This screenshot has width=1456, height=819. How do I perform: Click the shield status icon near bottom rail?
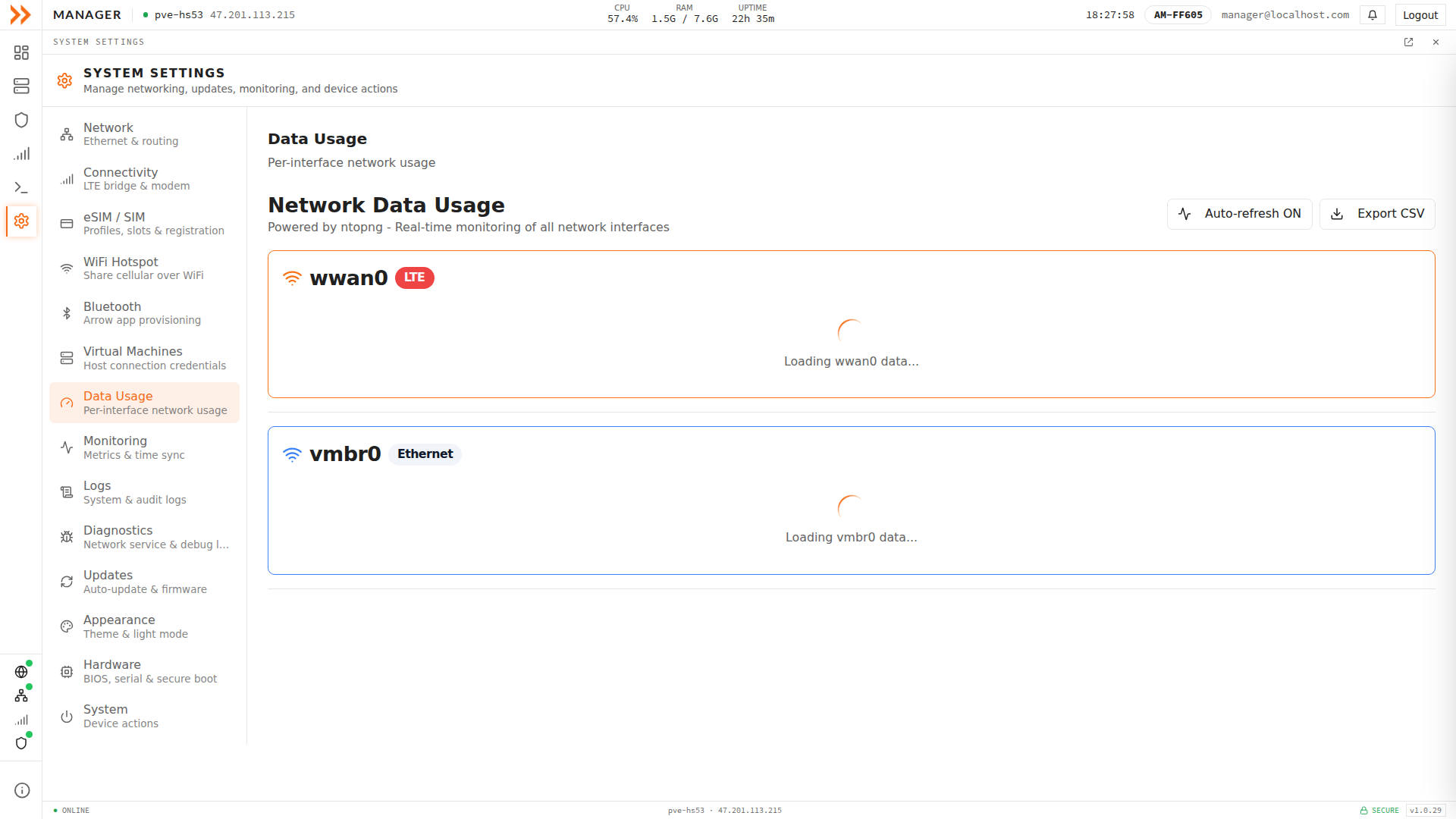tap(21, 743)
